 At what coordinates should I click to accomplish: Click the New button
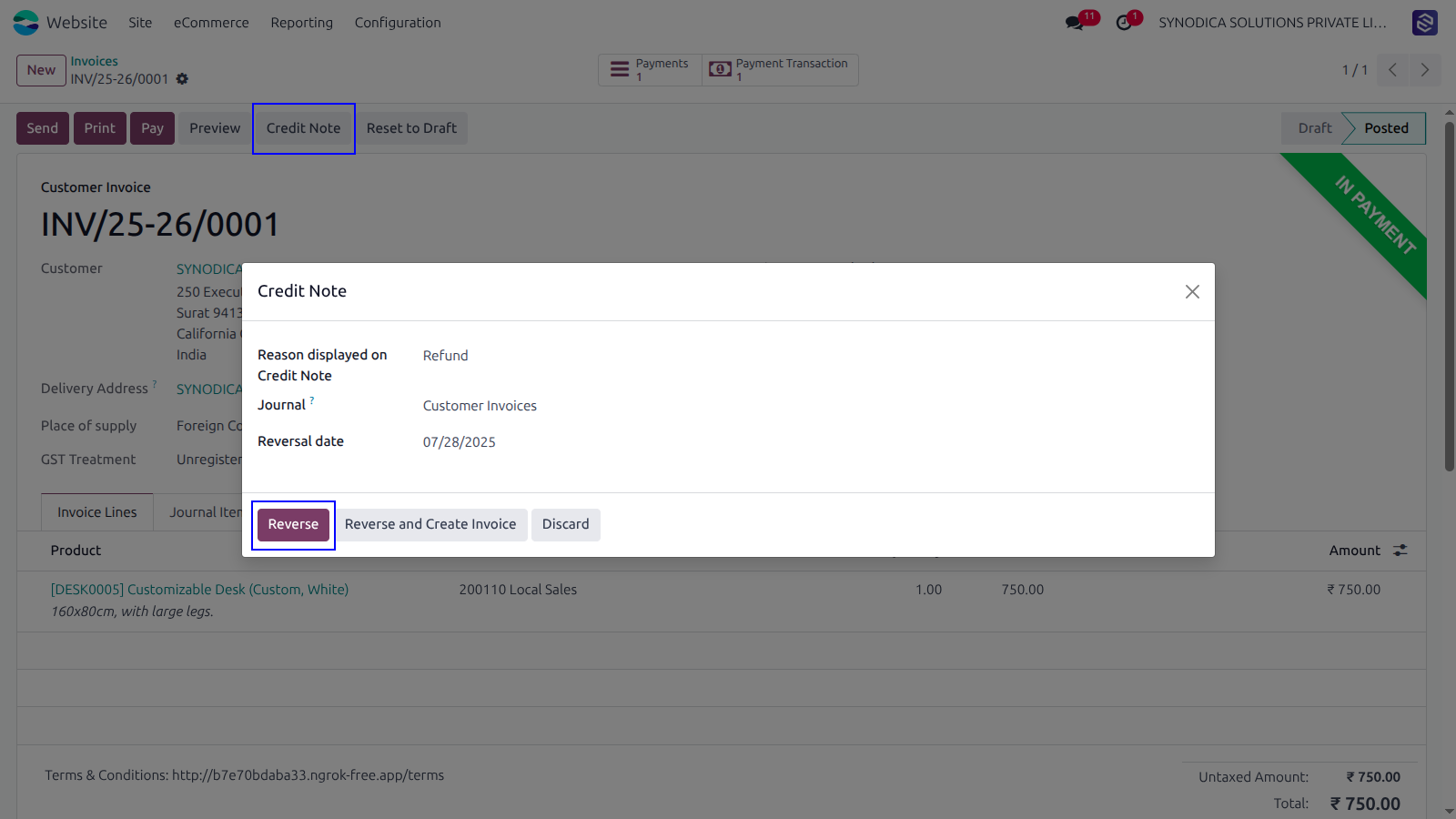41,70
